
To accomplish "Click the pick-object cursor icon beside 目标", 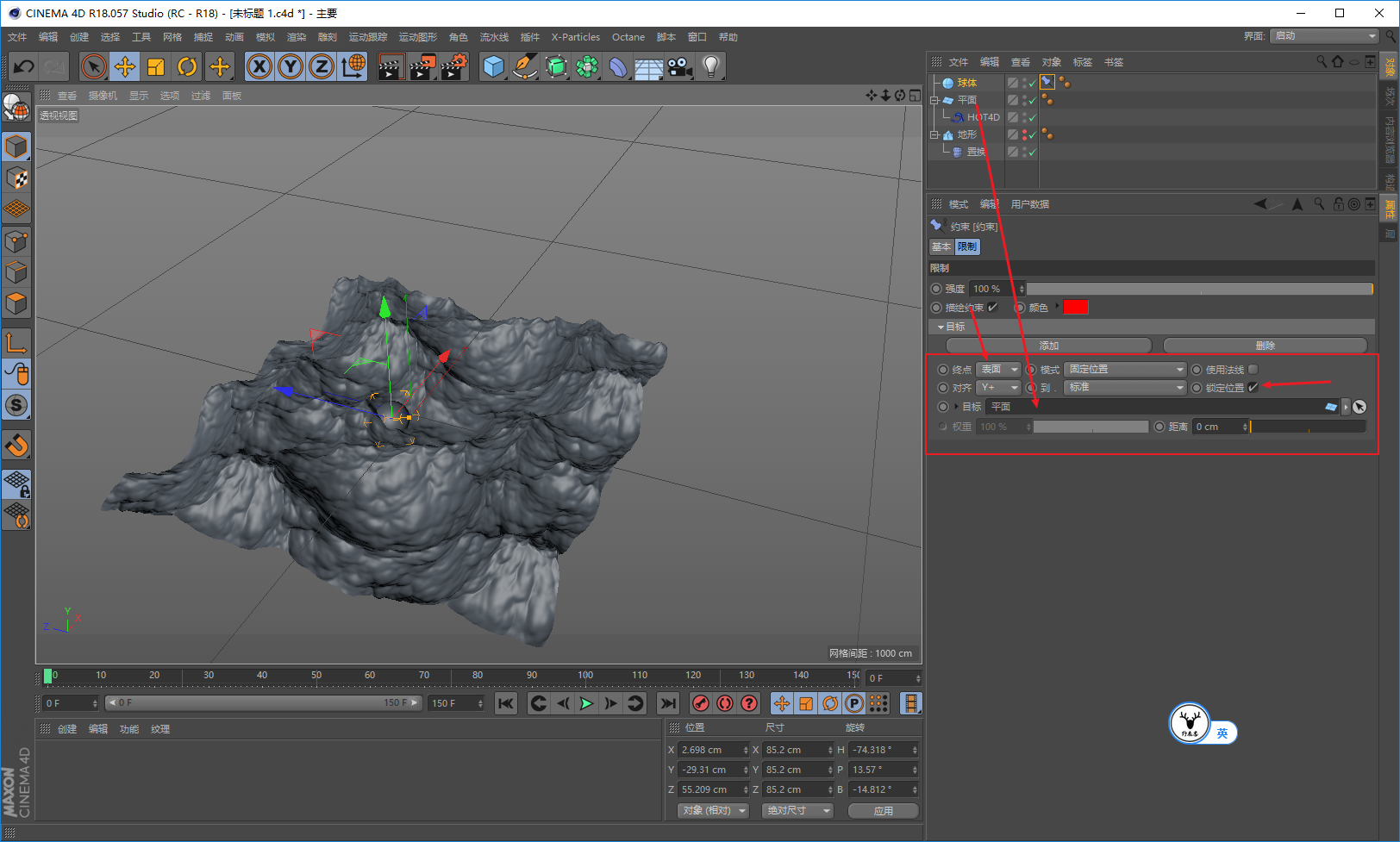I will [x=1359, y=407].
